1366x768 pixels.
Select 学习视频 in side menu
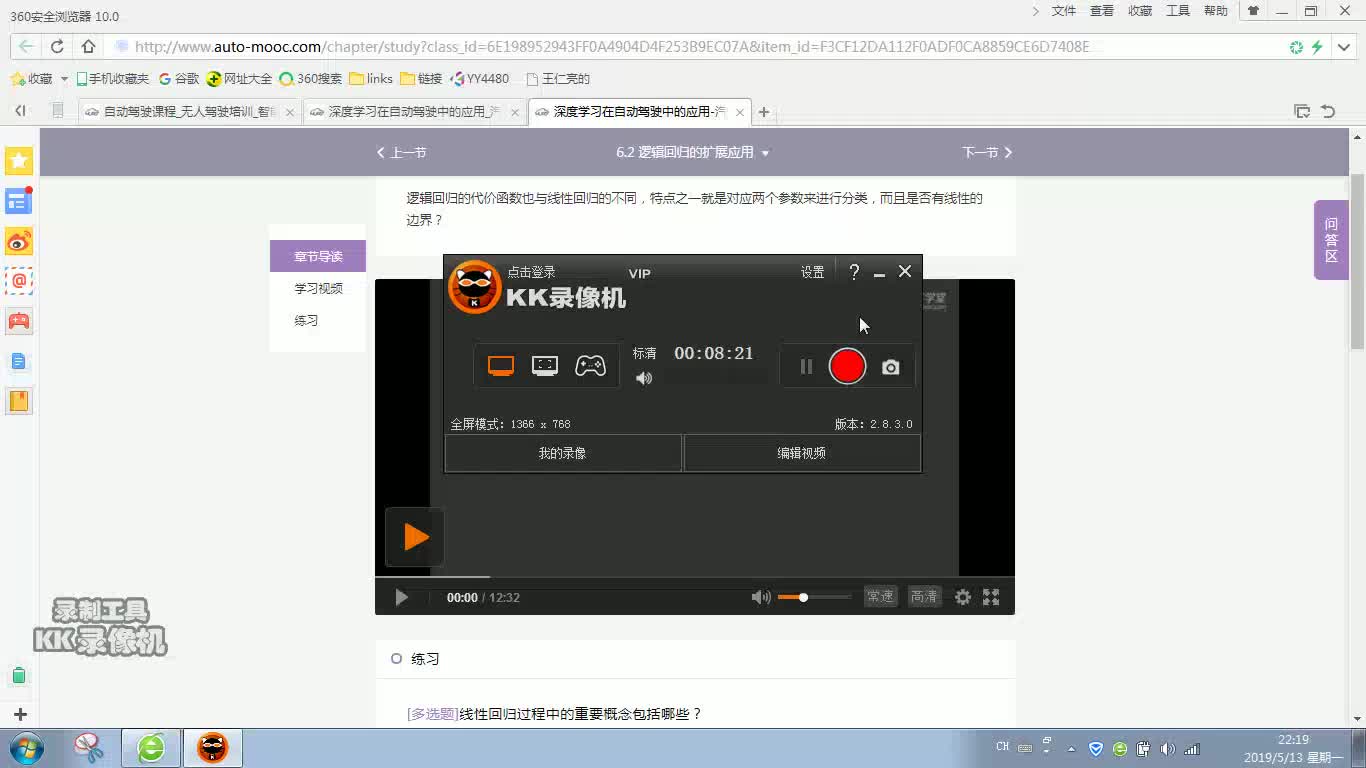(x=318, y=288)
